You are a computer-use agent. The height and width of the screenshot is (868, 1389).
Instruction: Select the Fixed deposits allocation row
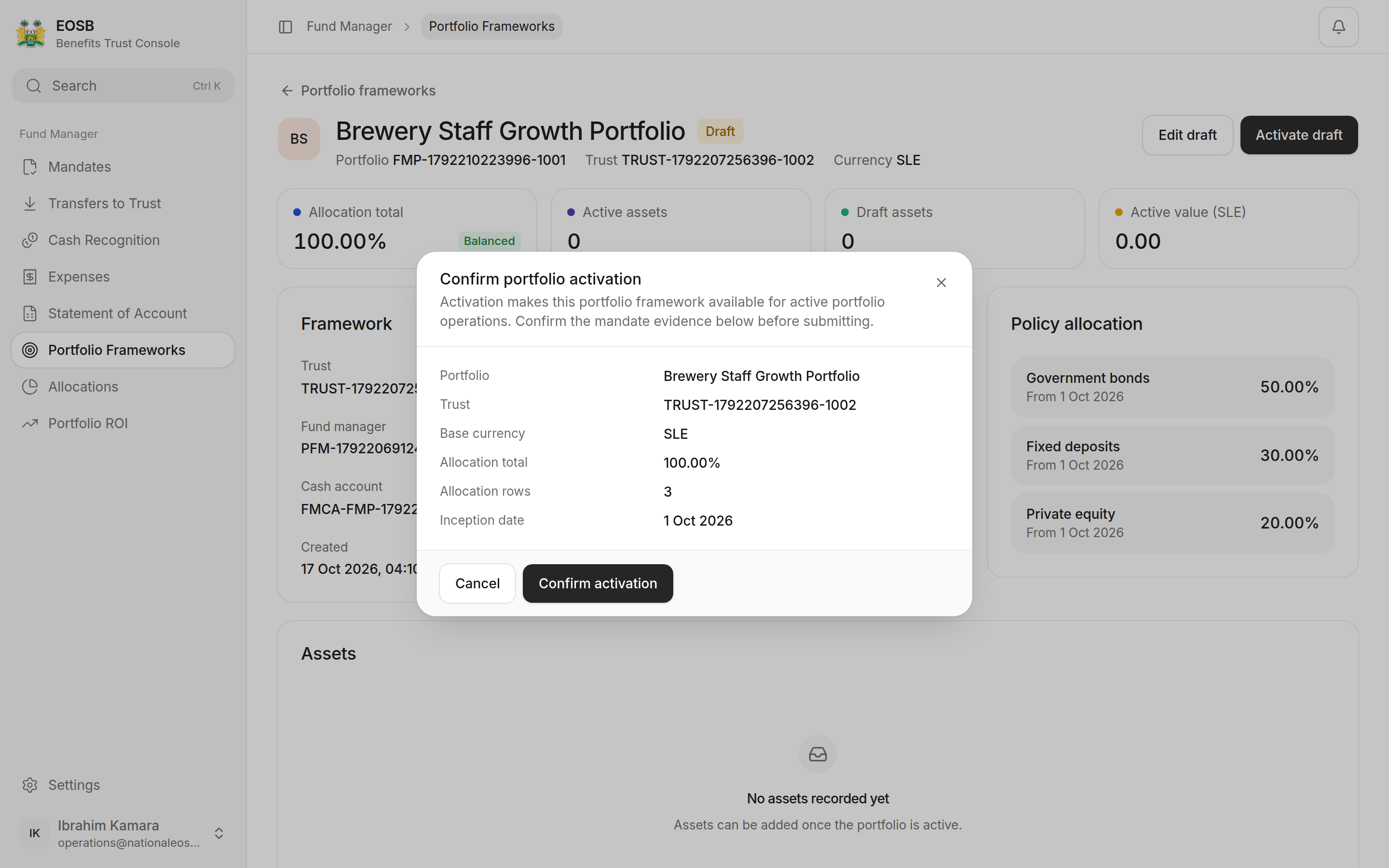[1172, 455]
